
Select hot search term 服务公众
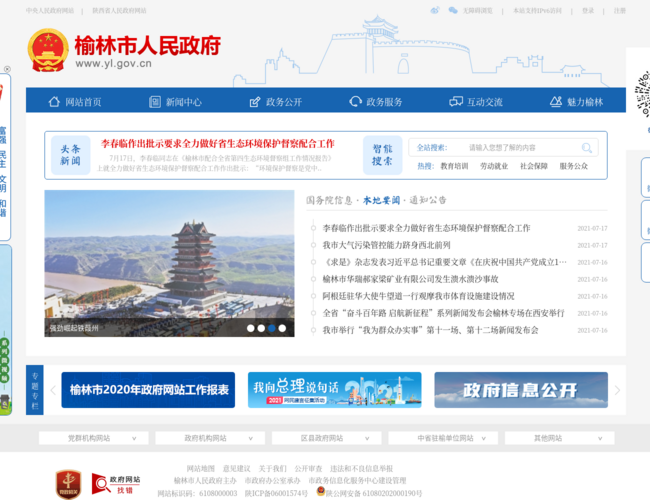pos(574,166)
